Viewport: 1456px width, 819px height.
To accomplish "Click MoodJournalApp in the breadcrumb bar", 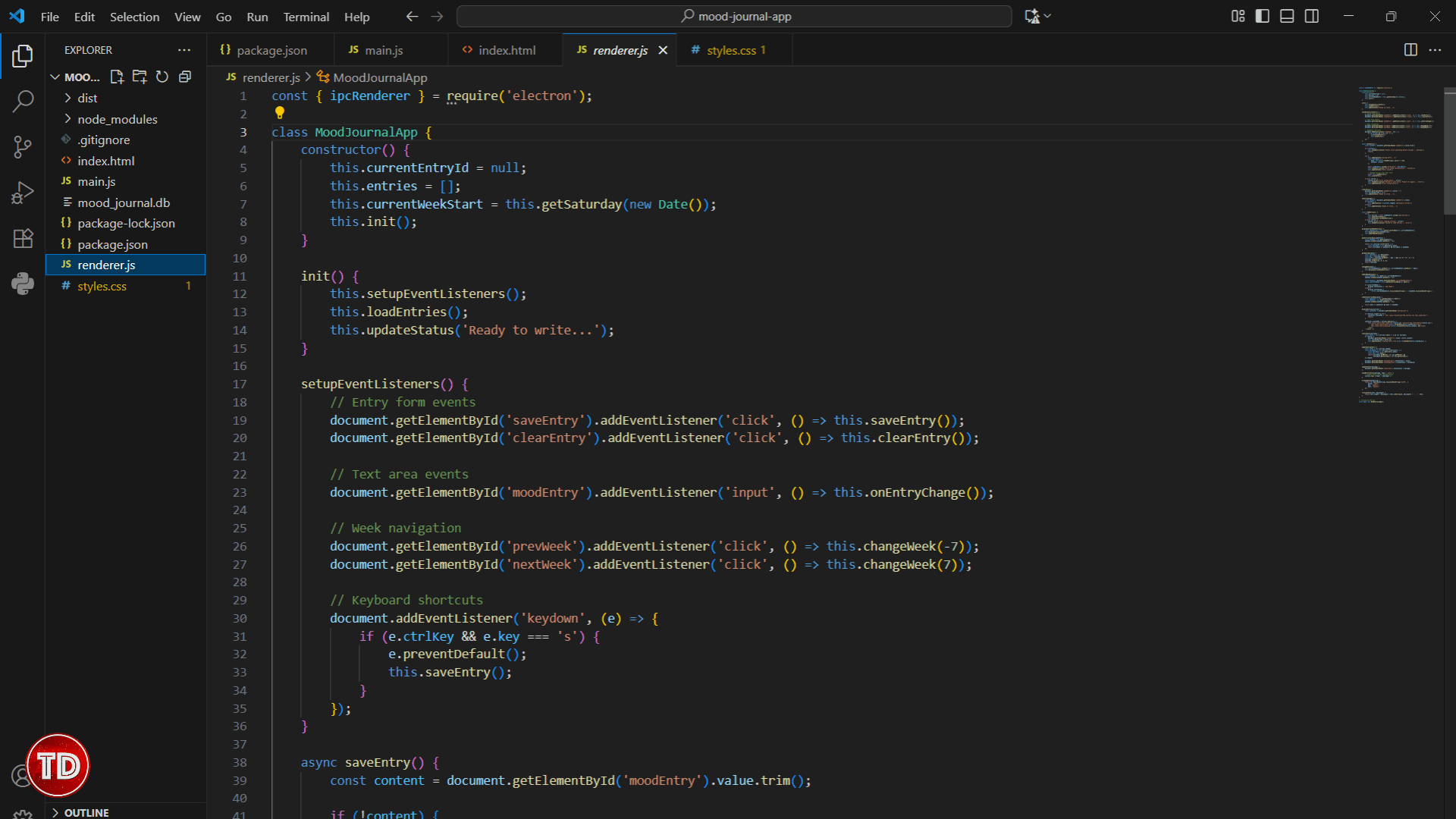I will (x=379, y=77).
